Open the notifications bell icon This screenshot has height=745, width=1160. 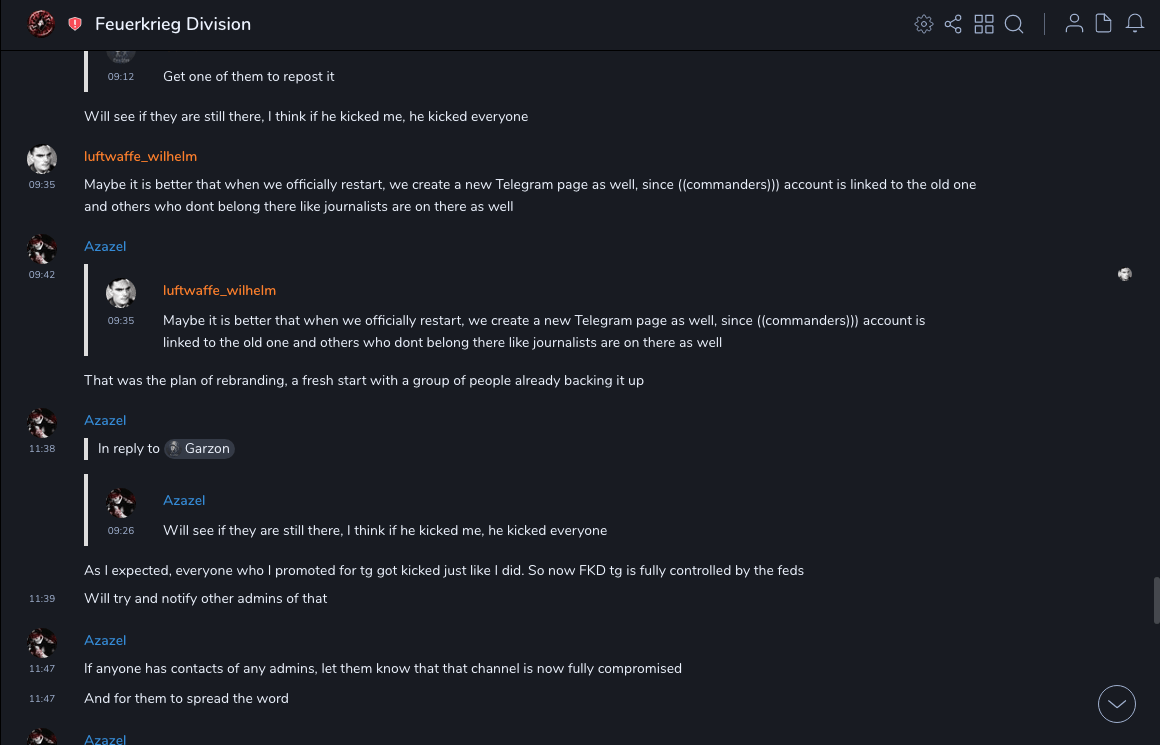(x=1135, y=24)
